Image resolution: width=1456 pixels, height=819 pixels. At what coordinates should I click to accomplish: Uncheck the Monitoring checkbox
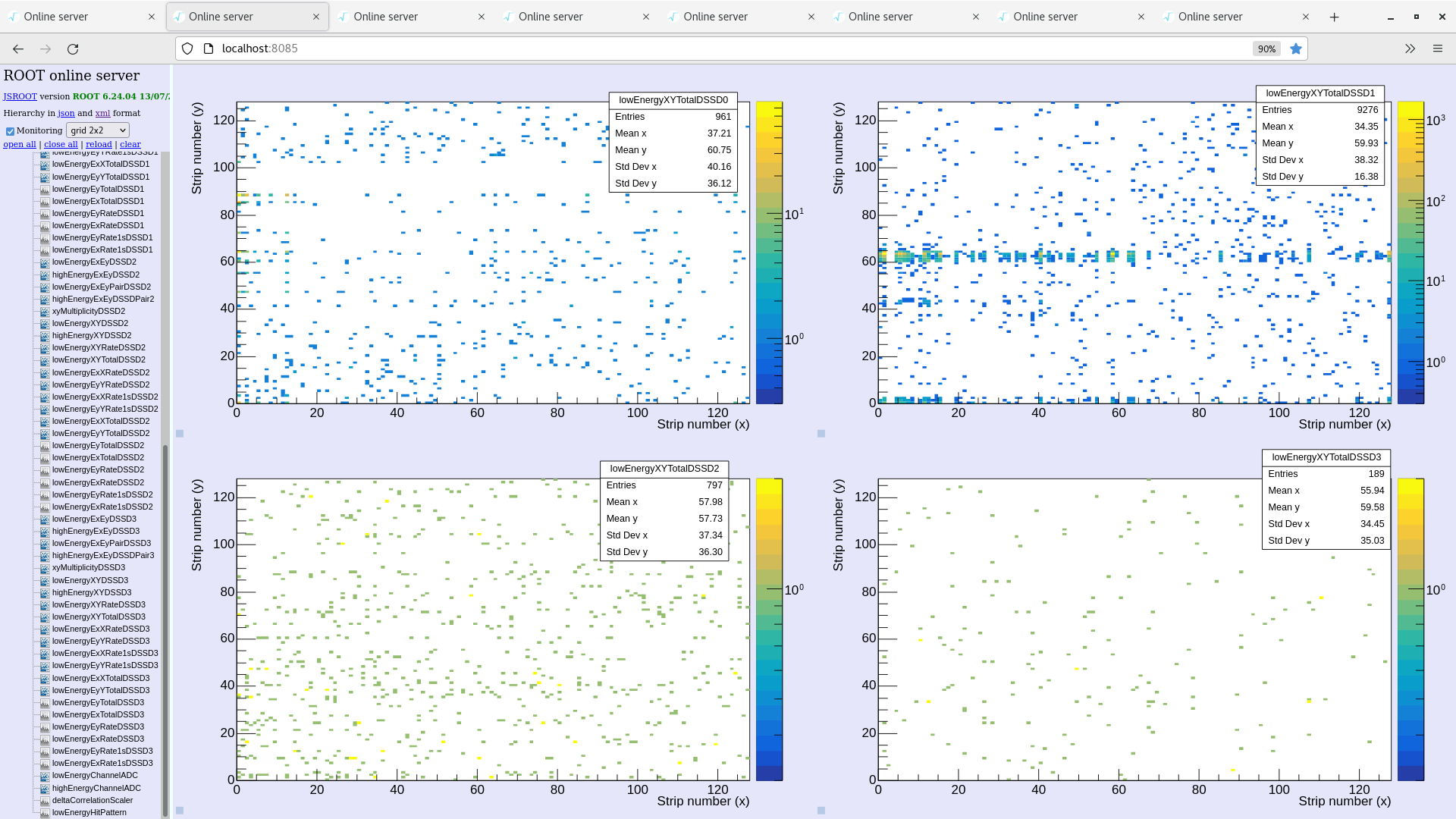click(x=10, y=130)
